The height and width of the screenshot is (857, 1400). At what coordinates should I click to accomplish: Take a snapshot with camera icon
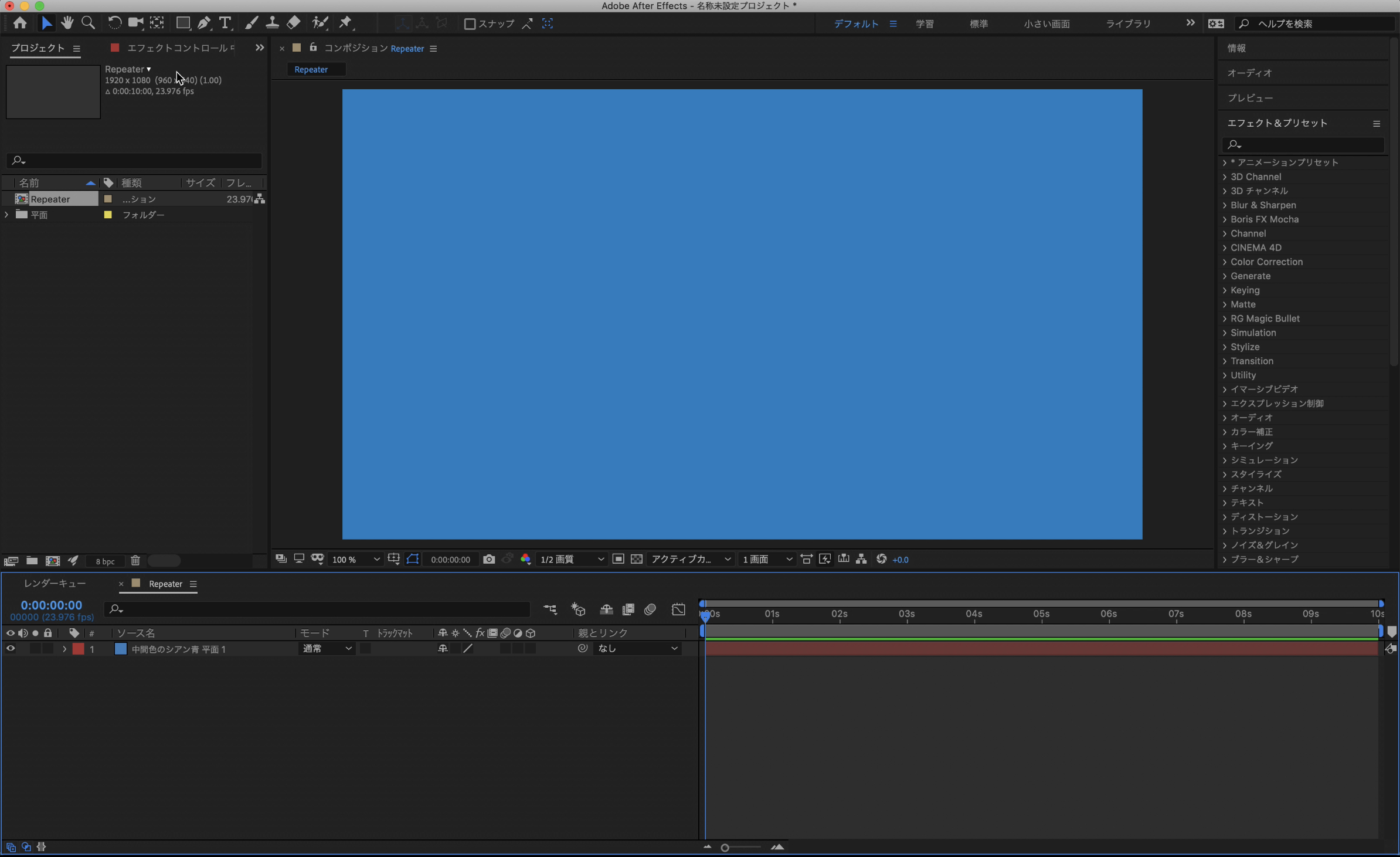pos(489,560)
